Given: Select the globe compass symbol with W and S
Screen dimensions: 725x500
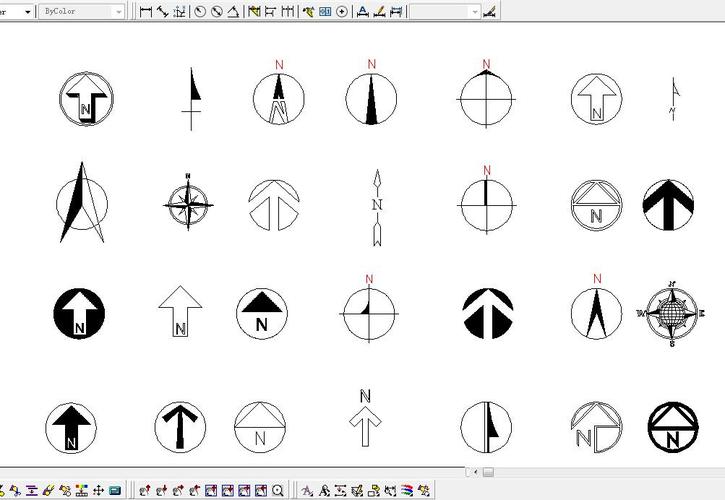Looking at the screenshot, I should [671, 313].
